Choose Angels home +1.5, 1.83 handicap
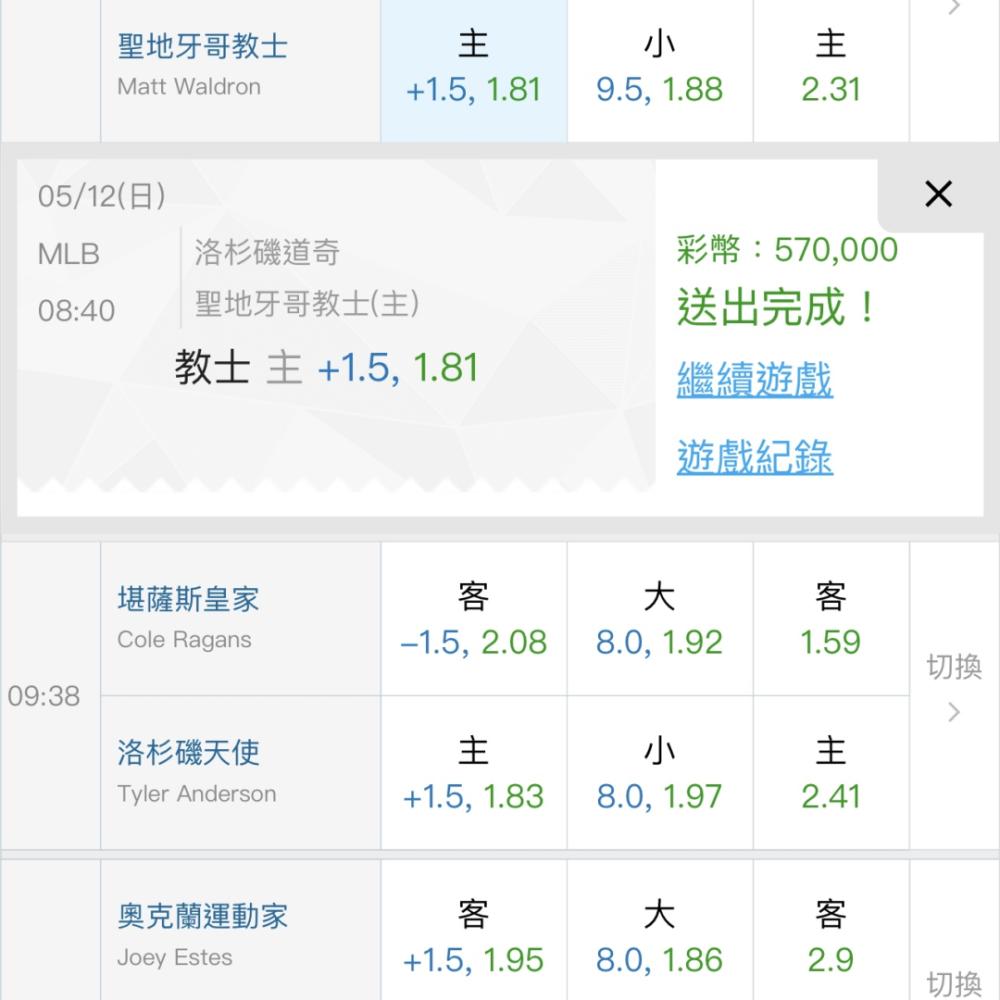The height and width of the screenshot is (1000, 1000). 473,774
